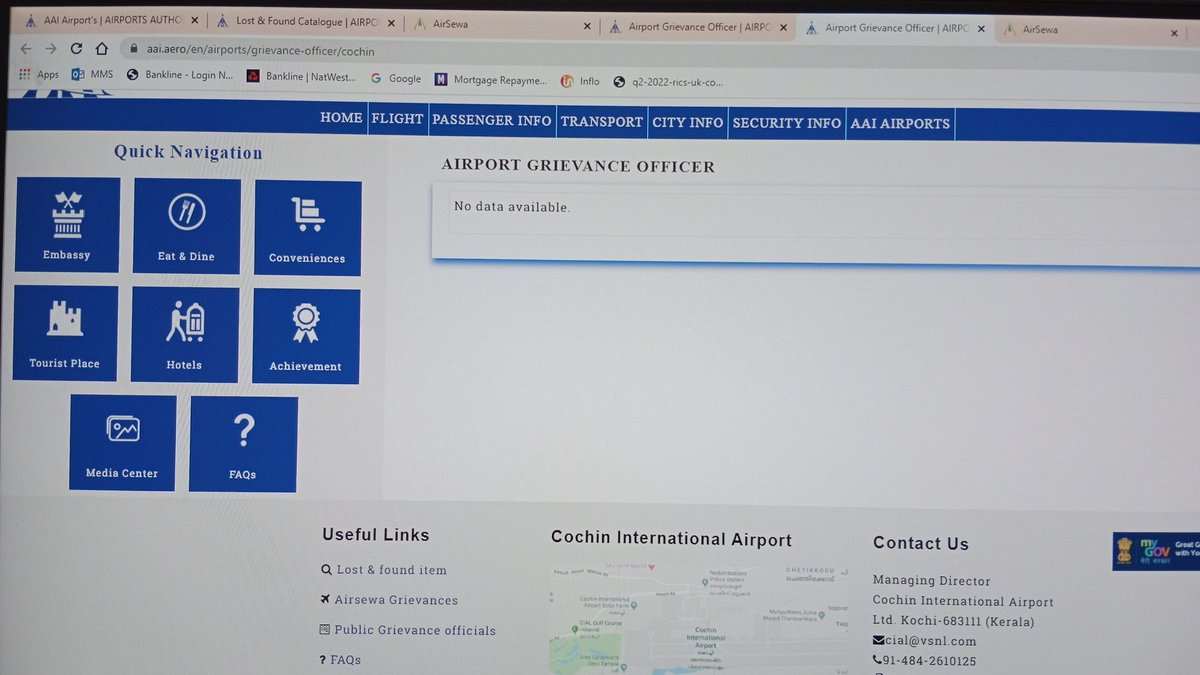Click Ltd. Kochi-683111 (Kerala) address line
The width and height of the screenshot is (1200, 675).
953,622
